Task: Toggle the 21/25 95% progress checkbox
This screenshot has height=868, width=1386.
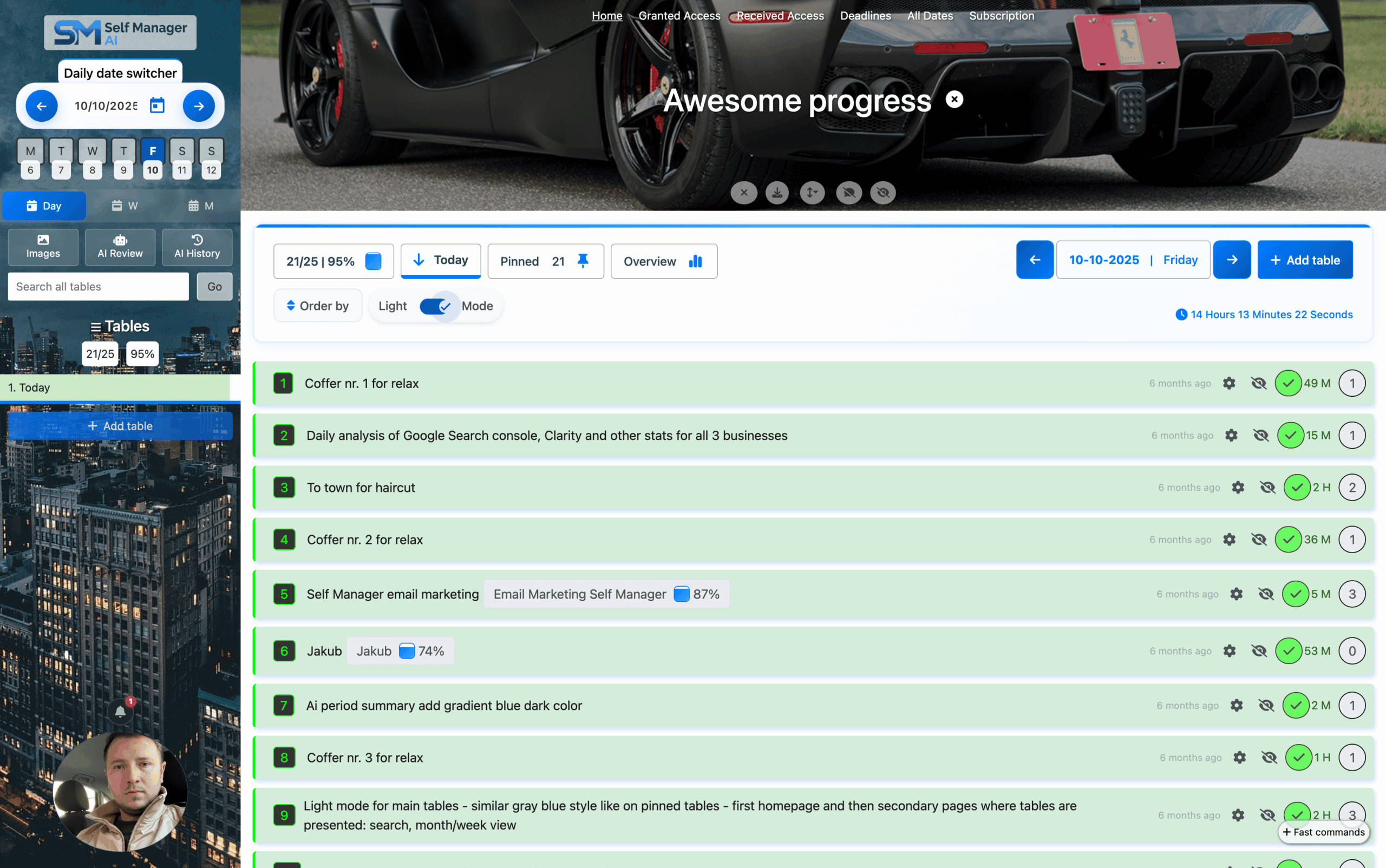Action: pyautogui.click(x=372, y=261)
